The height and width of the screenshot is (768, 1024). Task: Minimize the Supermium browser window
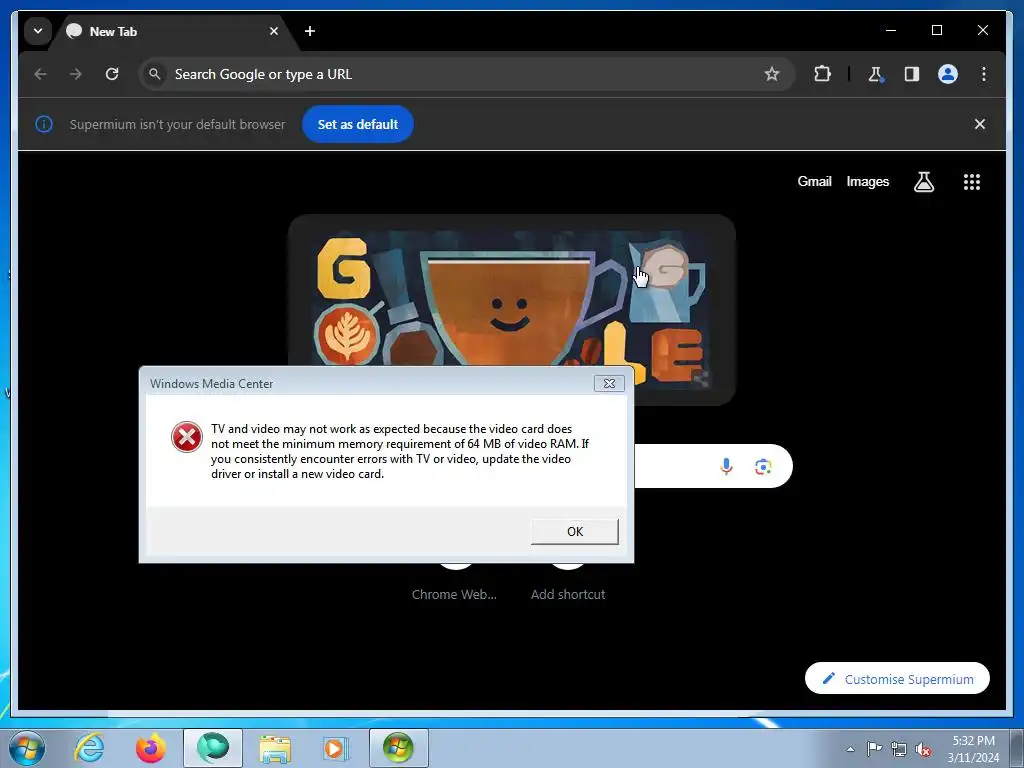click(x=891, y=30)
